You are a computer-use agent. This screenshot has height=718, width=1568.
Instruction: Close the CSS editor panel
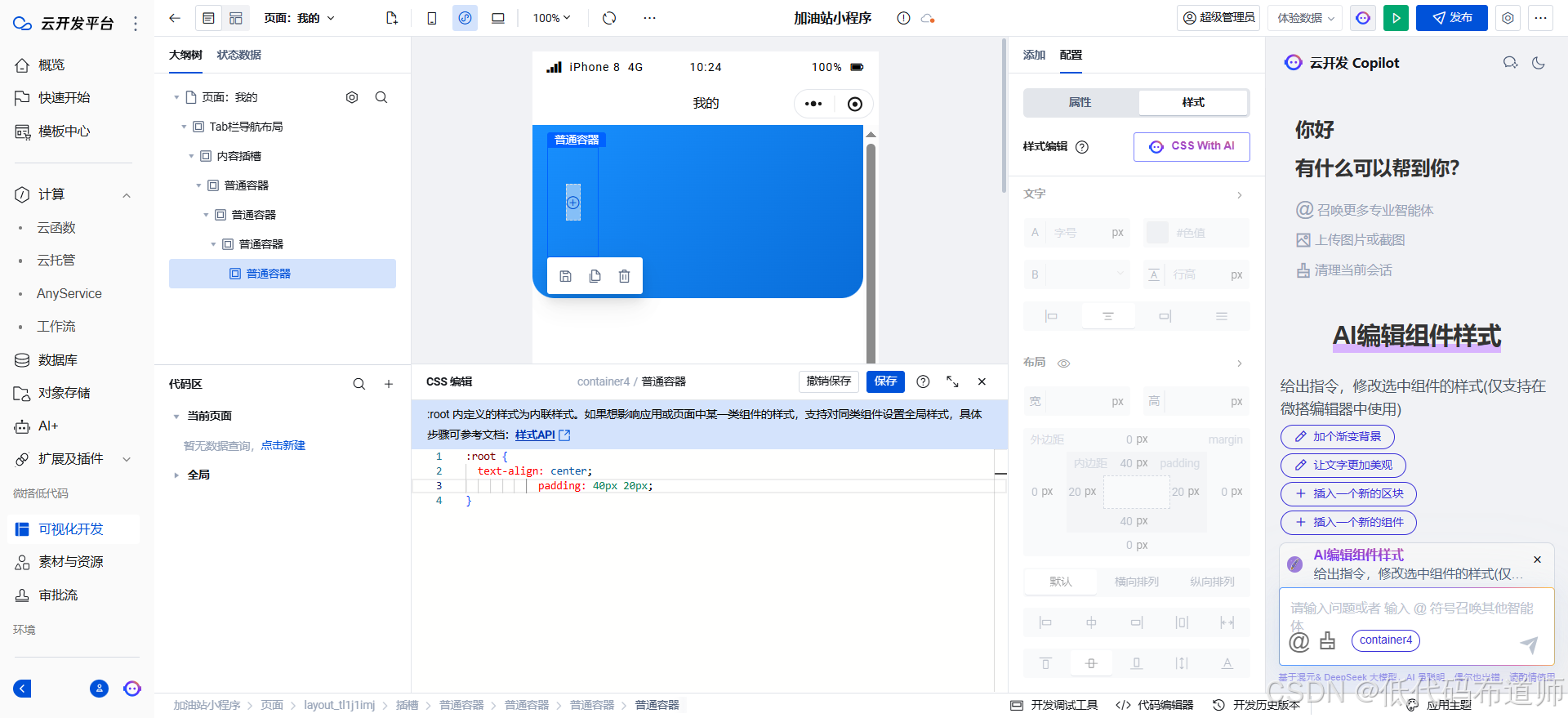click(982, 381)
